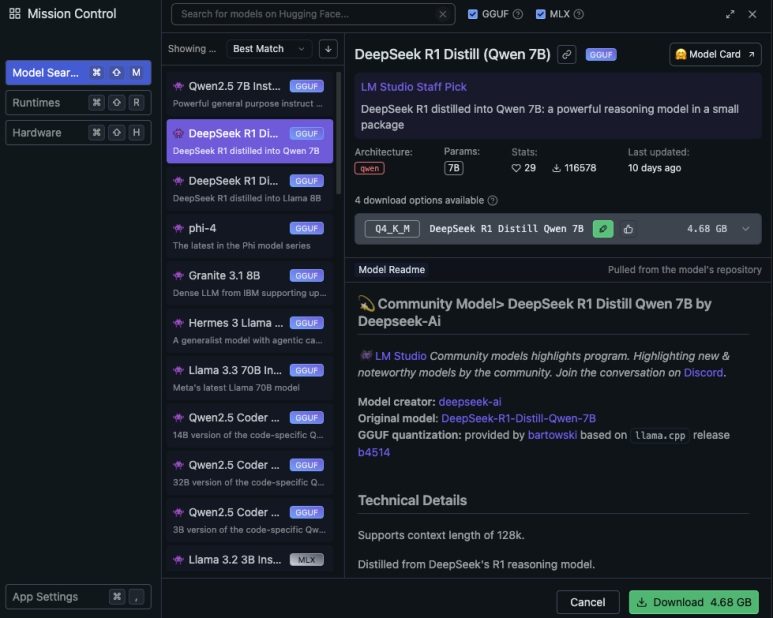
Task: Open the Best Match sort dropdown
Action: point(269,49)
